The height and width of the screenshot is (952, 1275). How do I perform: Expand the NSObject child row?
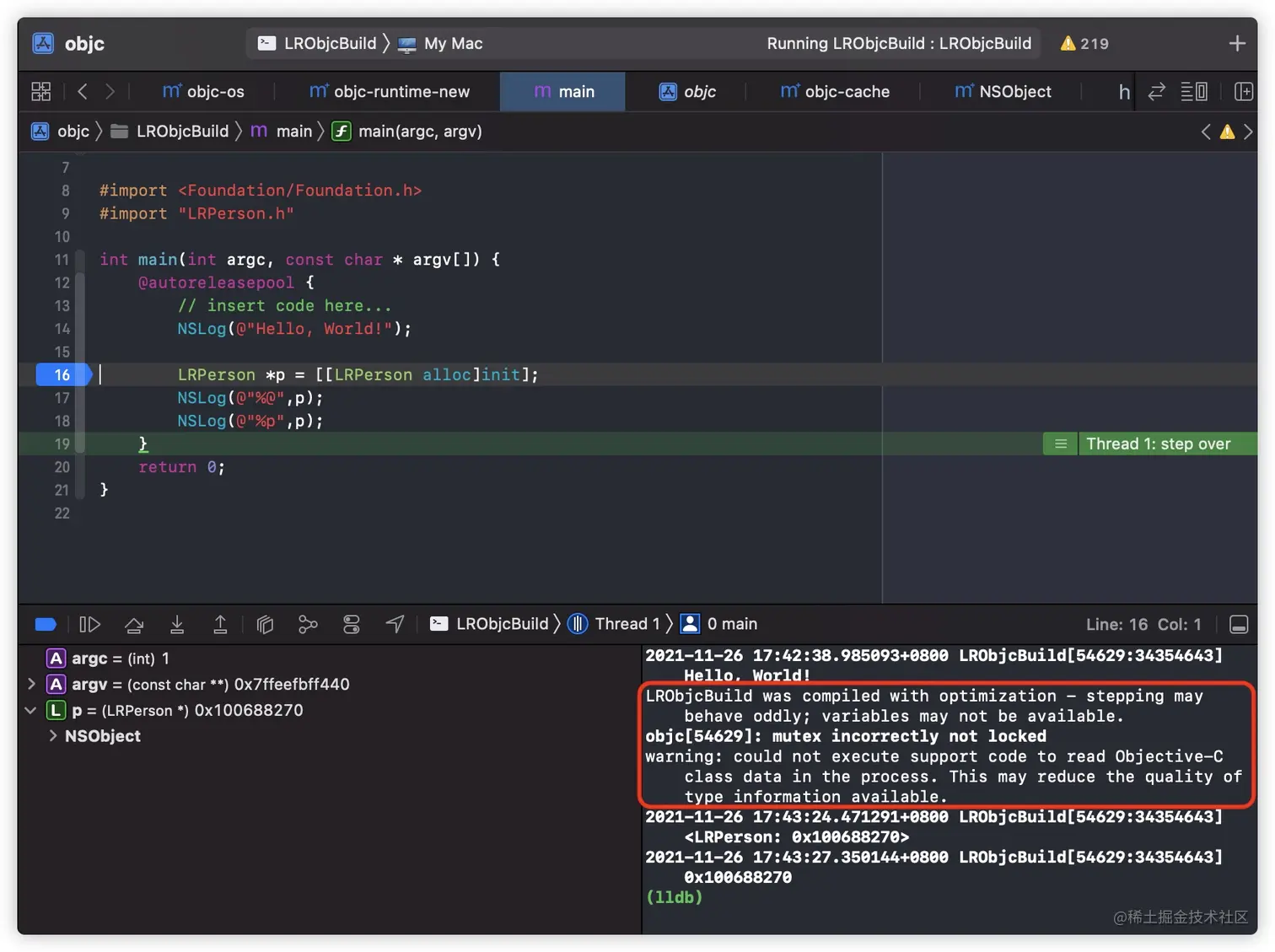(53, 736)
